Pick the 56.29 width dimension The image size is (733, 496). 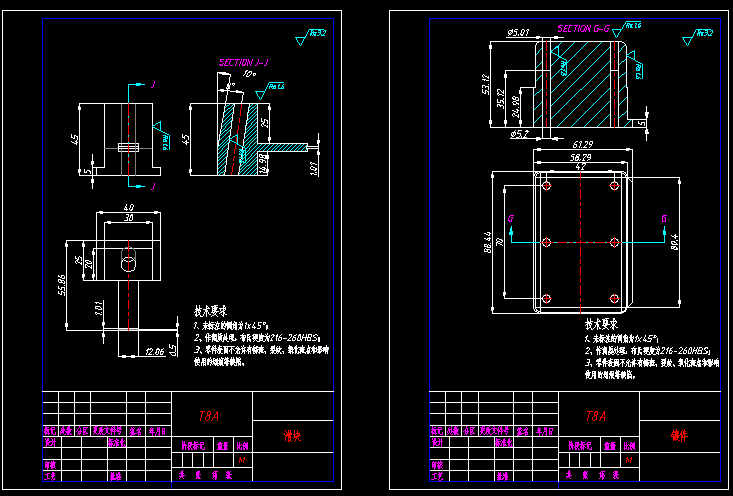tap(580, 158)
